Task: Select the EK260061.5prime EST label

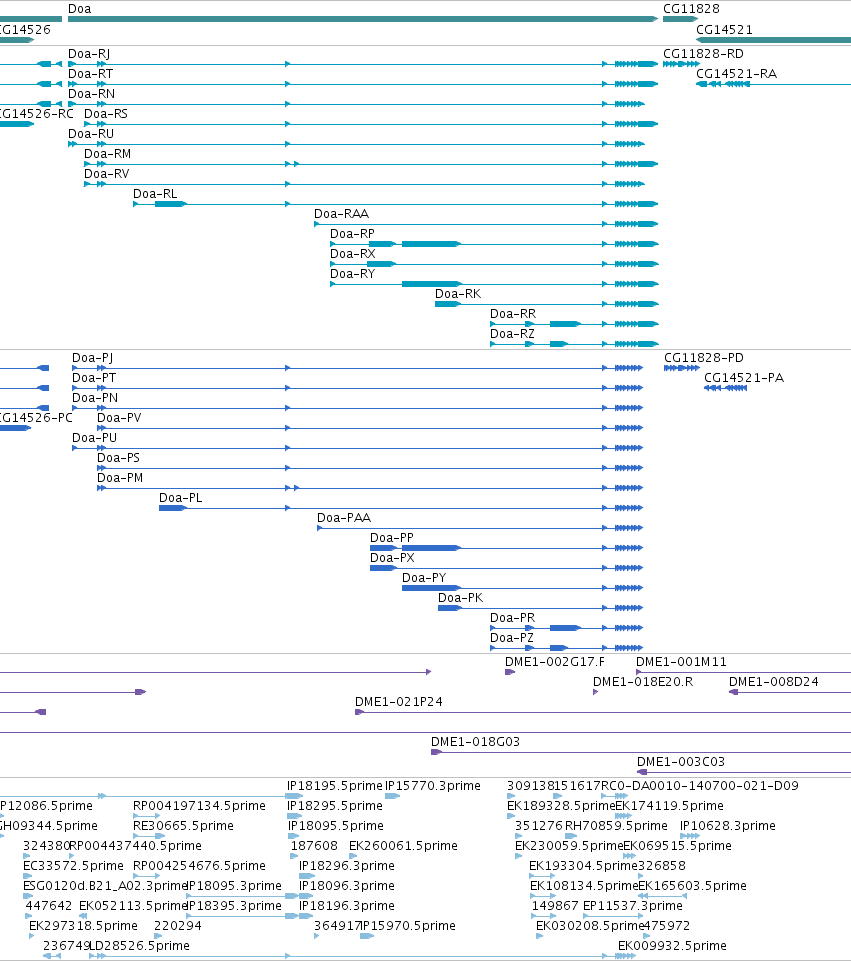Action: 403,846
